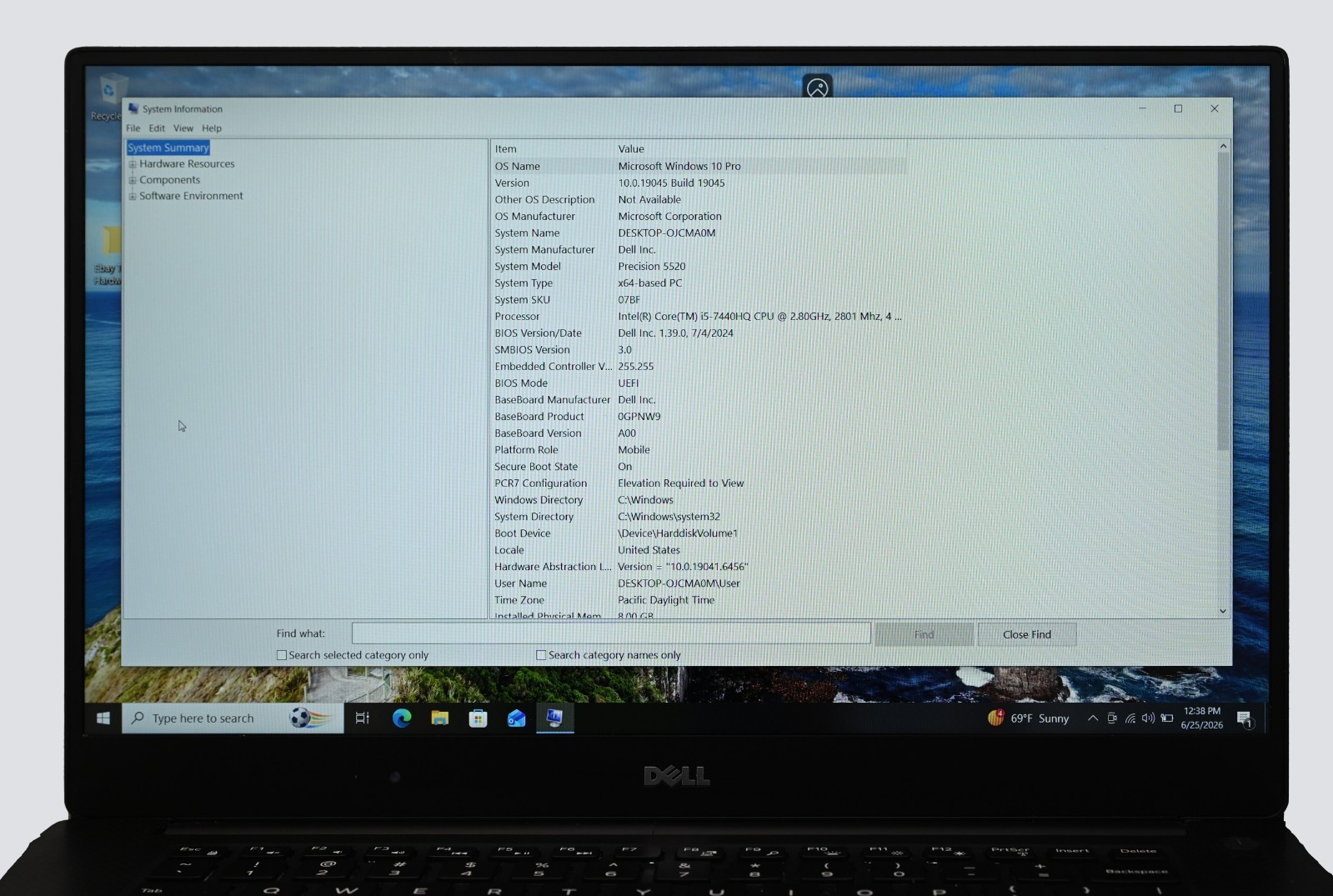Viewport: 1333px width, 896px height.
Task: Click the Find button
Action: [924, 634]
